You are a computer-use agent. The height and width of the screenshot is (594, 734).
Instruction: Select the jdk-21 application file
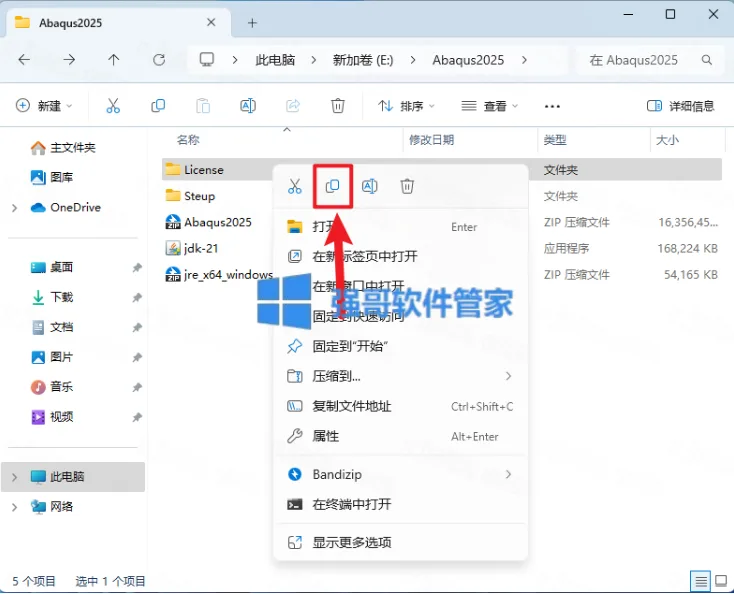coord(192,249)
